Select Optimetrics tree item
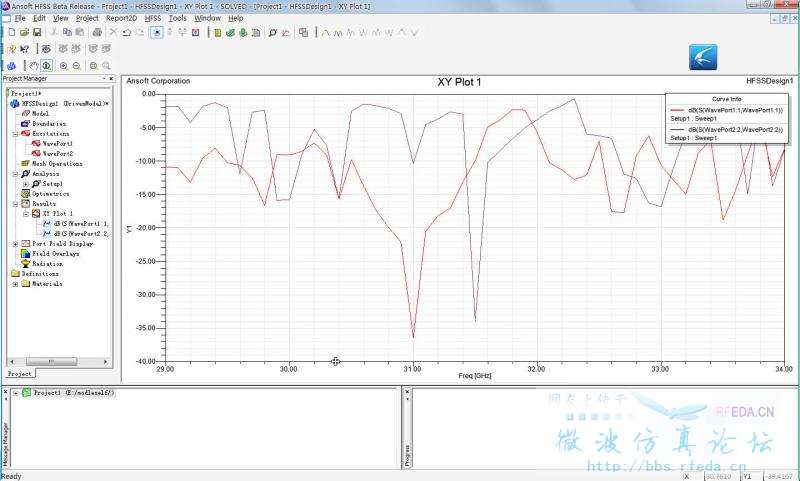Screen dimensions: 800x481 click(51, 194)
